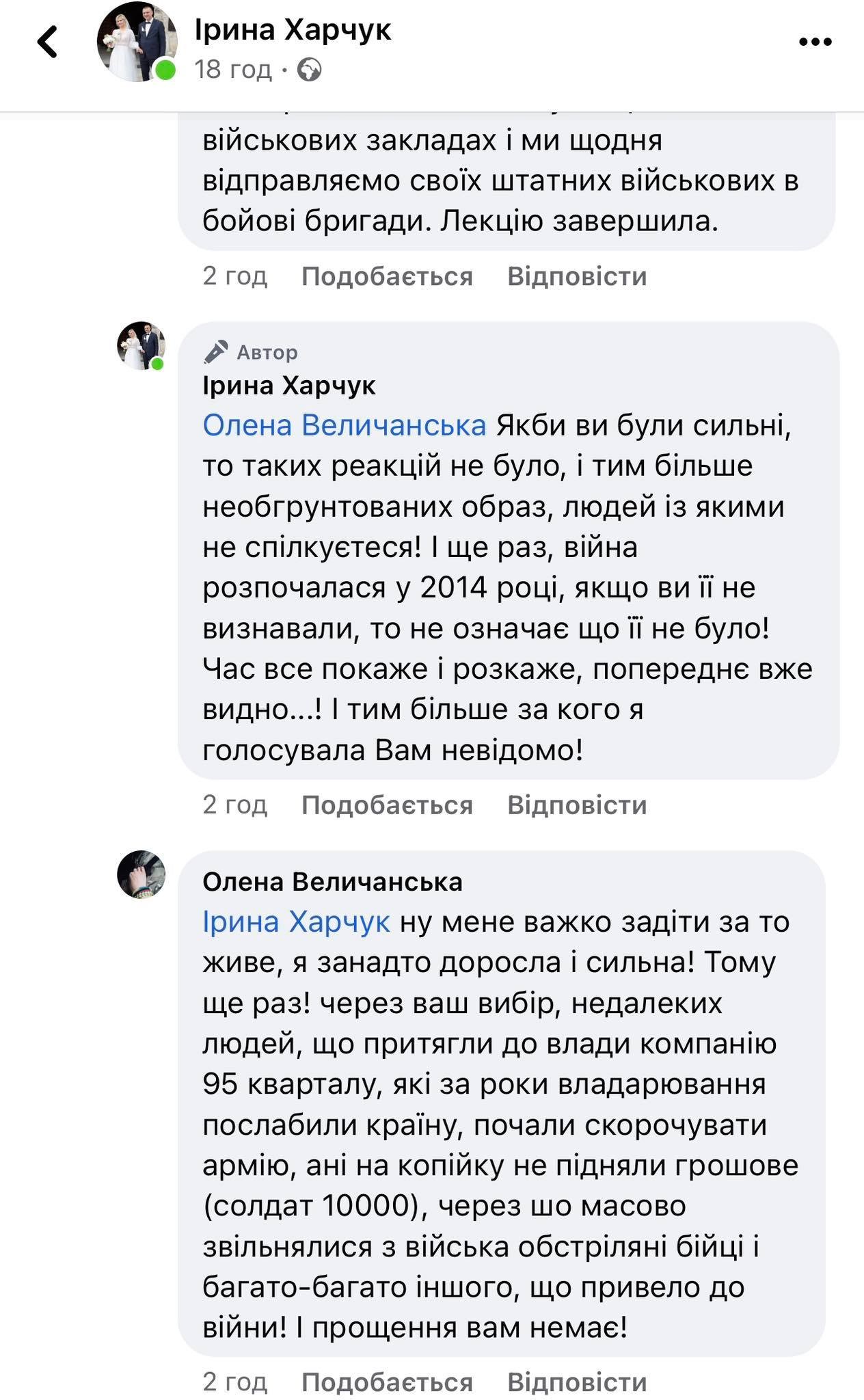
Task: Tap the "18 год" post timestamp
Action: [x=233, y=70]
